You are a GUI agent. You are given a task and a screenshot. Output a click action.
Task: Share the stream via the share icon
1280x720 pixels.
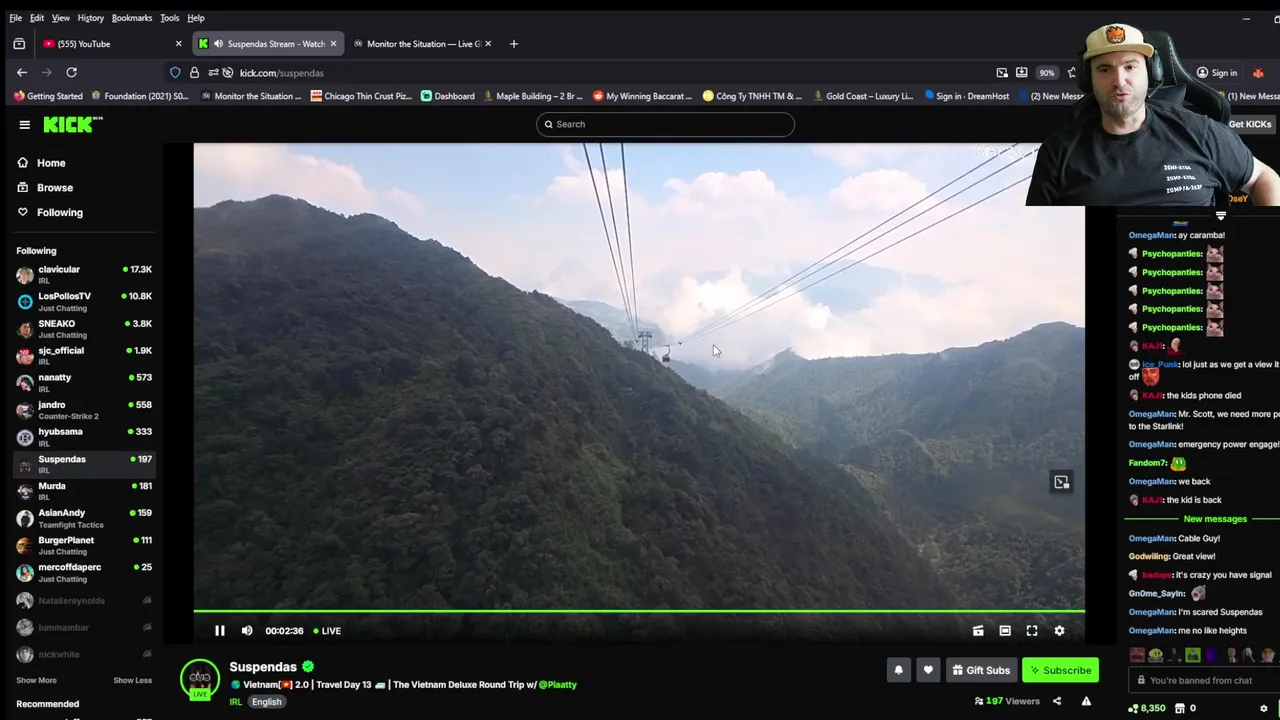tap(1057, 701)
